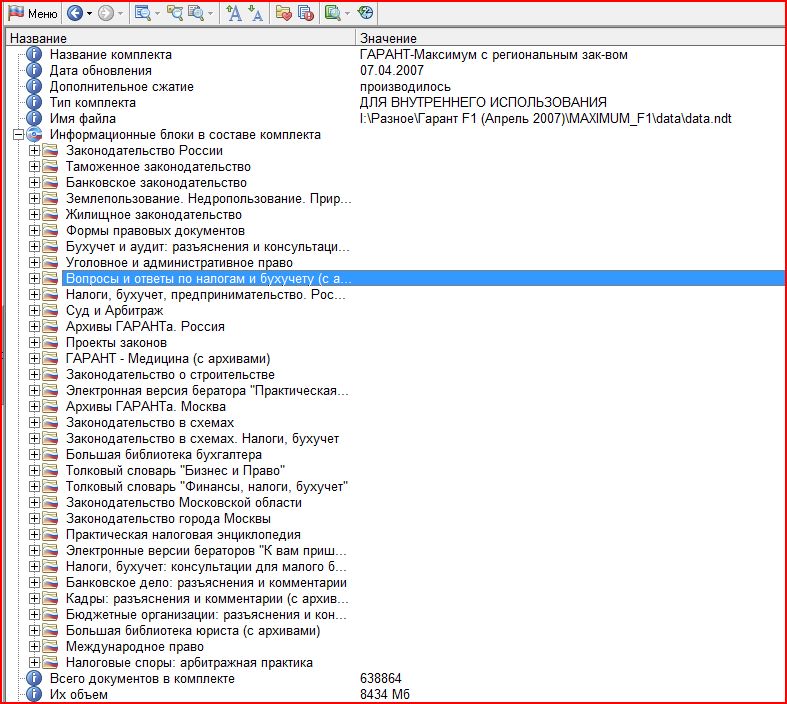The image size is (787, 704).
Task: Select Большая библиотека юриста (с архивами)
Action: pyautogui.click(x=193, y=631)
